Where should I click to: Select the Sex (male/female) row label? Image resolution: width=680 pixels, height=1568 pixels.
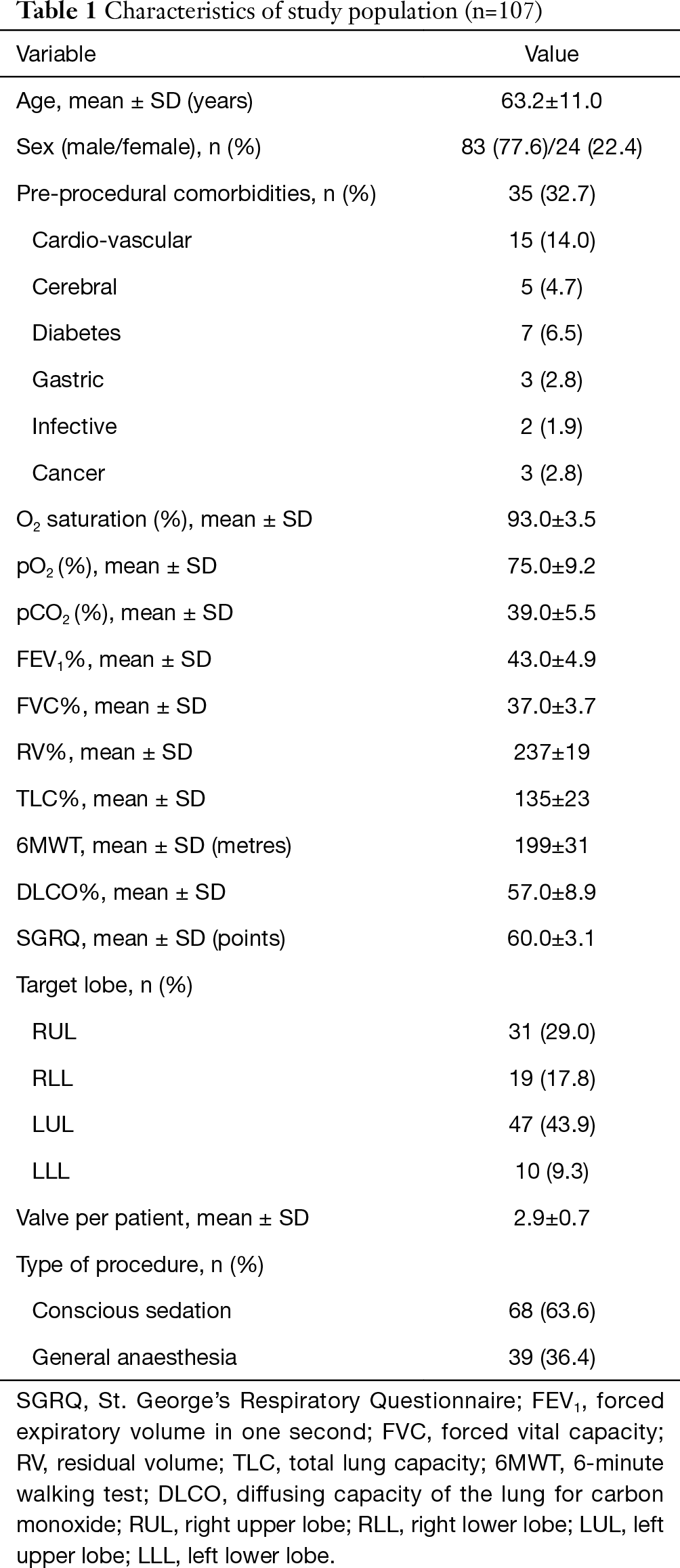(x=139, y=147)
